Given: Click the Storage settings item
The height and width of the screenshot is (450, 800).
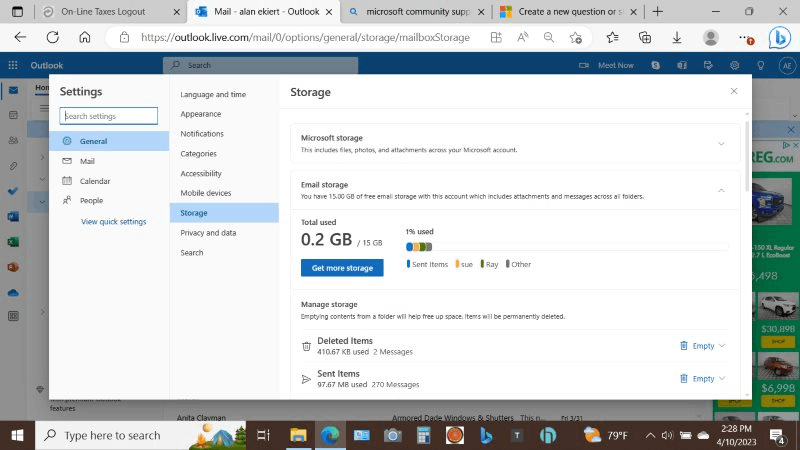Looking at the screenshot, I should click(x=224, y=213).
